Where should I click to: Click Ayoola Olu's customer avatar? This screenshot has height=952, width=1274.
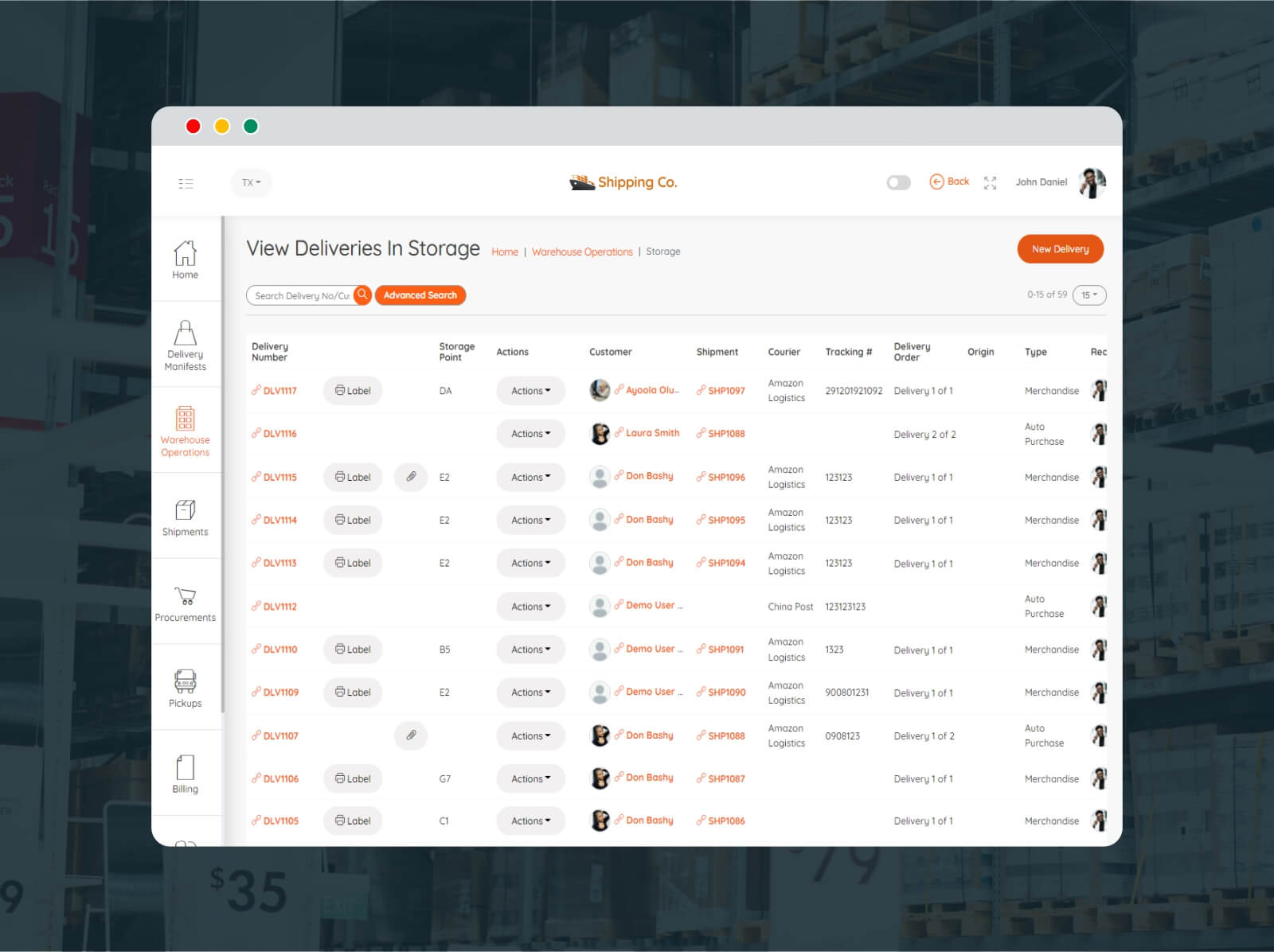coord(600,390)
